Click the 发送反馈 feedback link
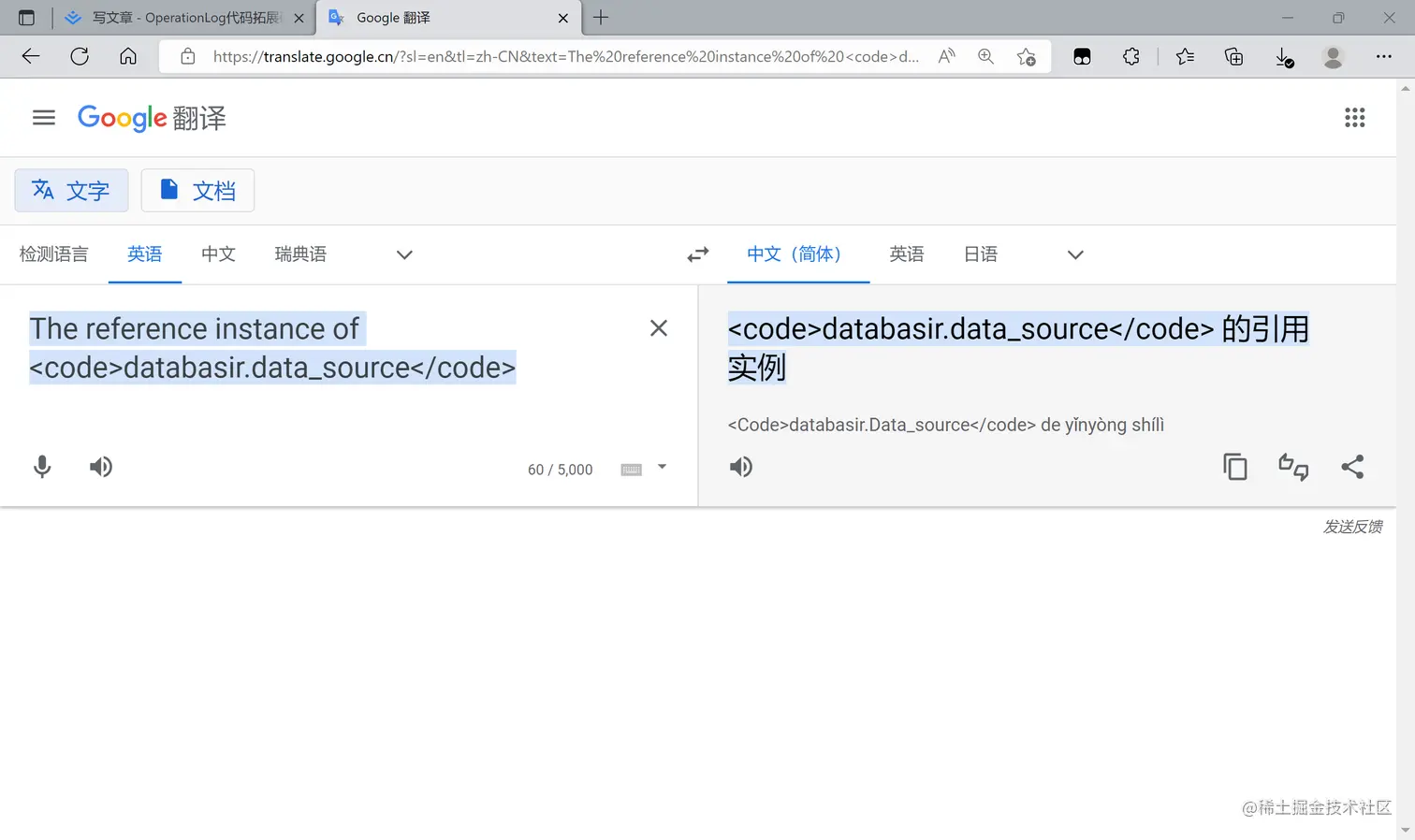This screenshot has width=1415, height=840. (1352, 527)
